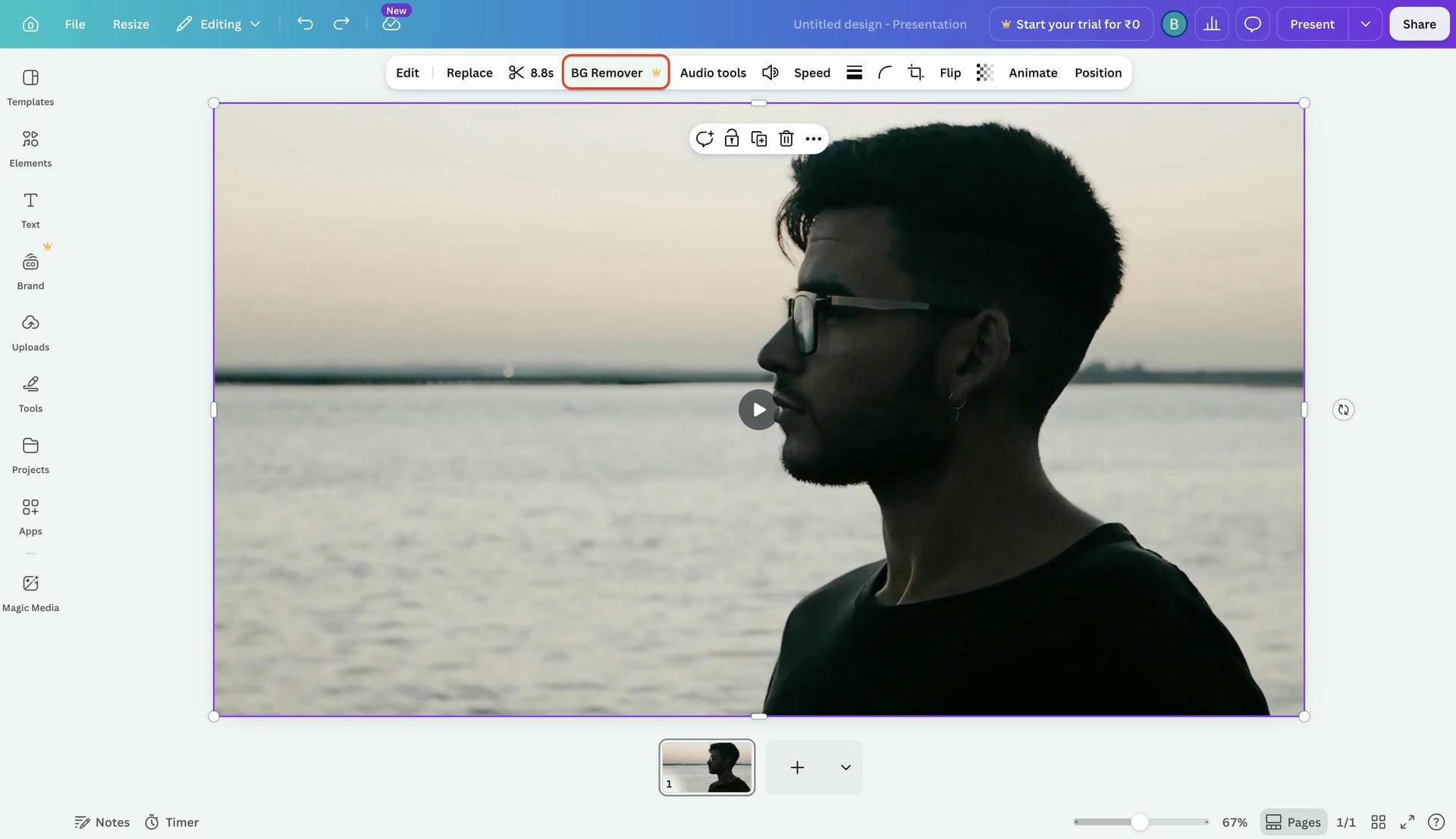Undo the last action
The image size is (1456, 839).
305,24
